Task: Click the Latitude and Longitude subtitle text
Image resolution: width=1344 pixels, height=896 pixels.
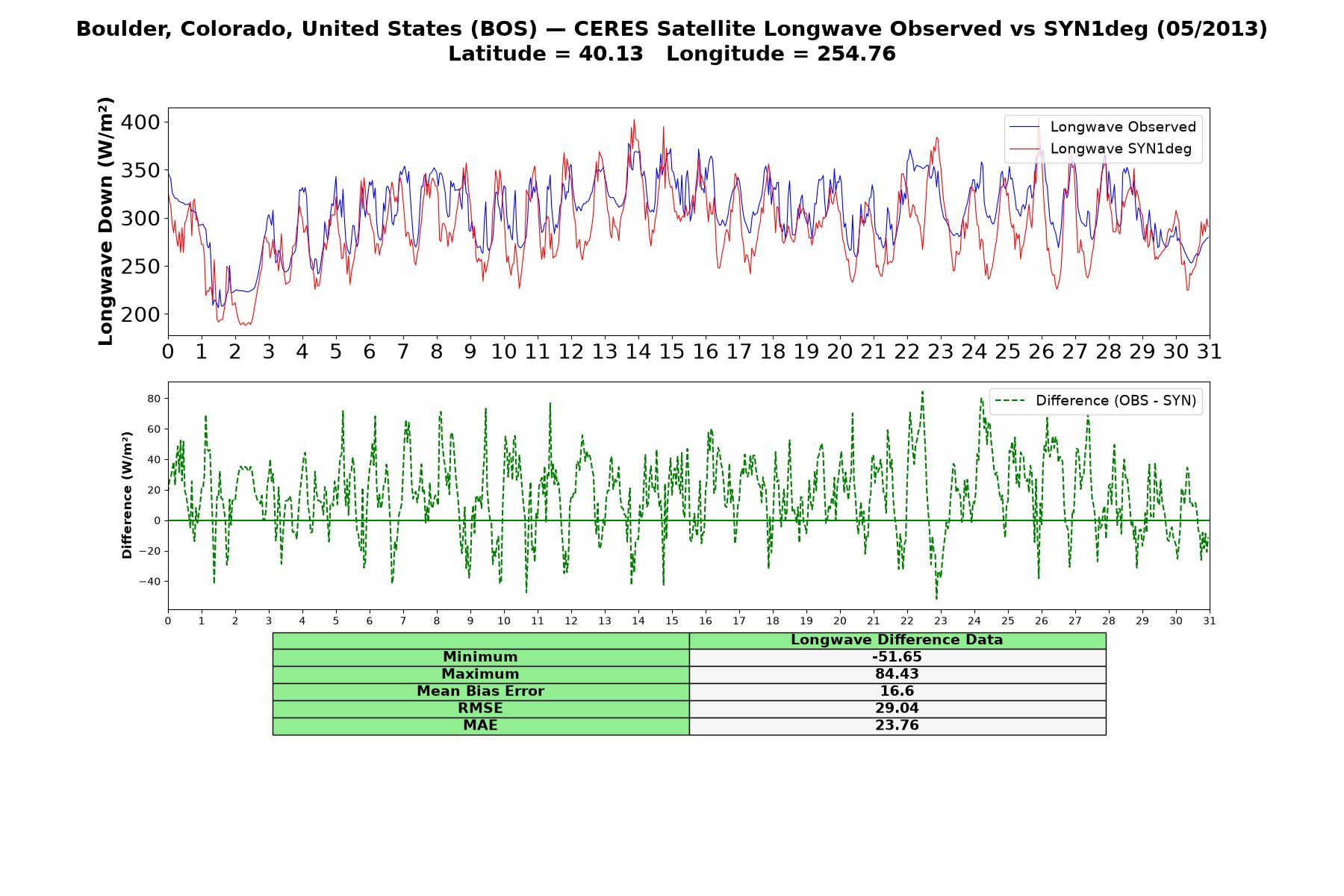Action: pyautogui.click(x=672, y=54)
